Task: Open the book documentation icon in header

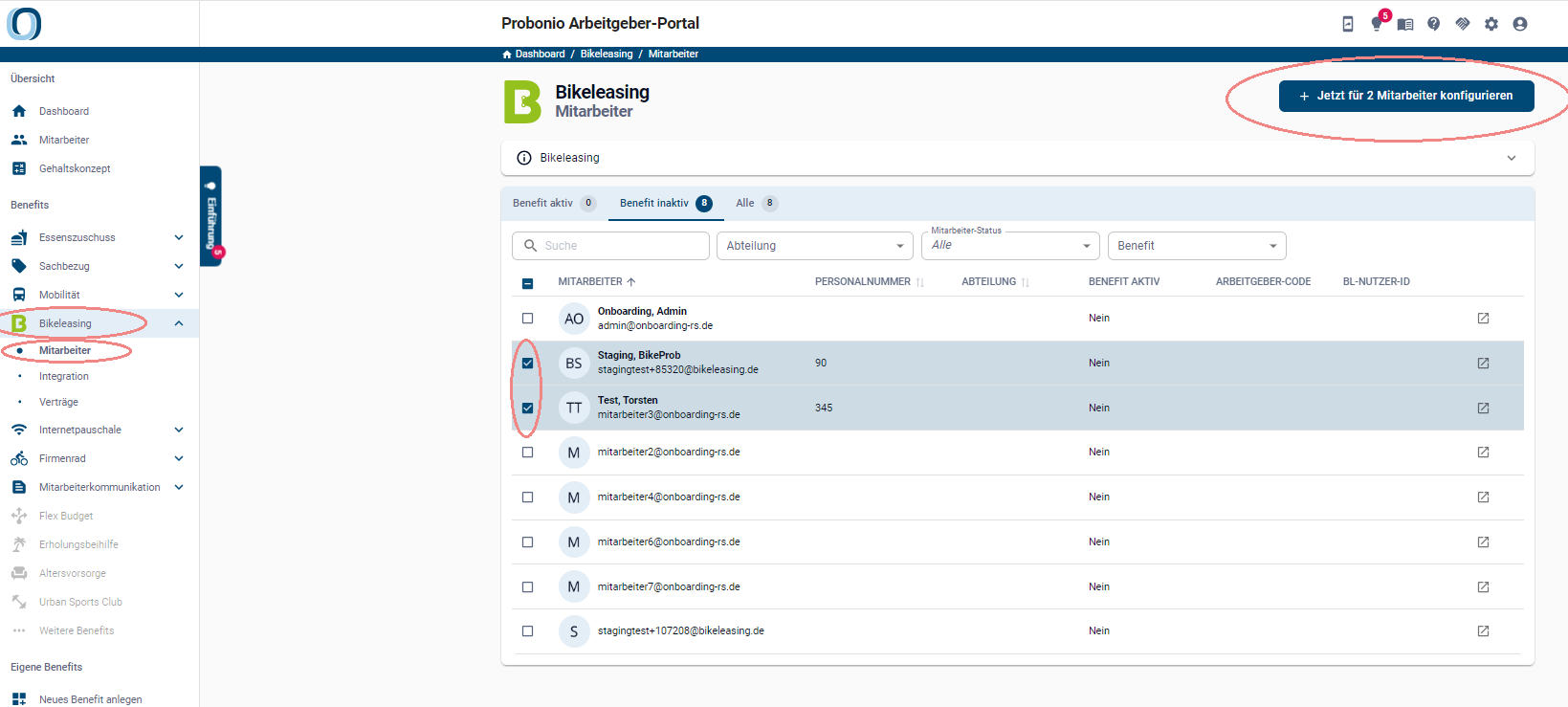Action: [1405, 24]
